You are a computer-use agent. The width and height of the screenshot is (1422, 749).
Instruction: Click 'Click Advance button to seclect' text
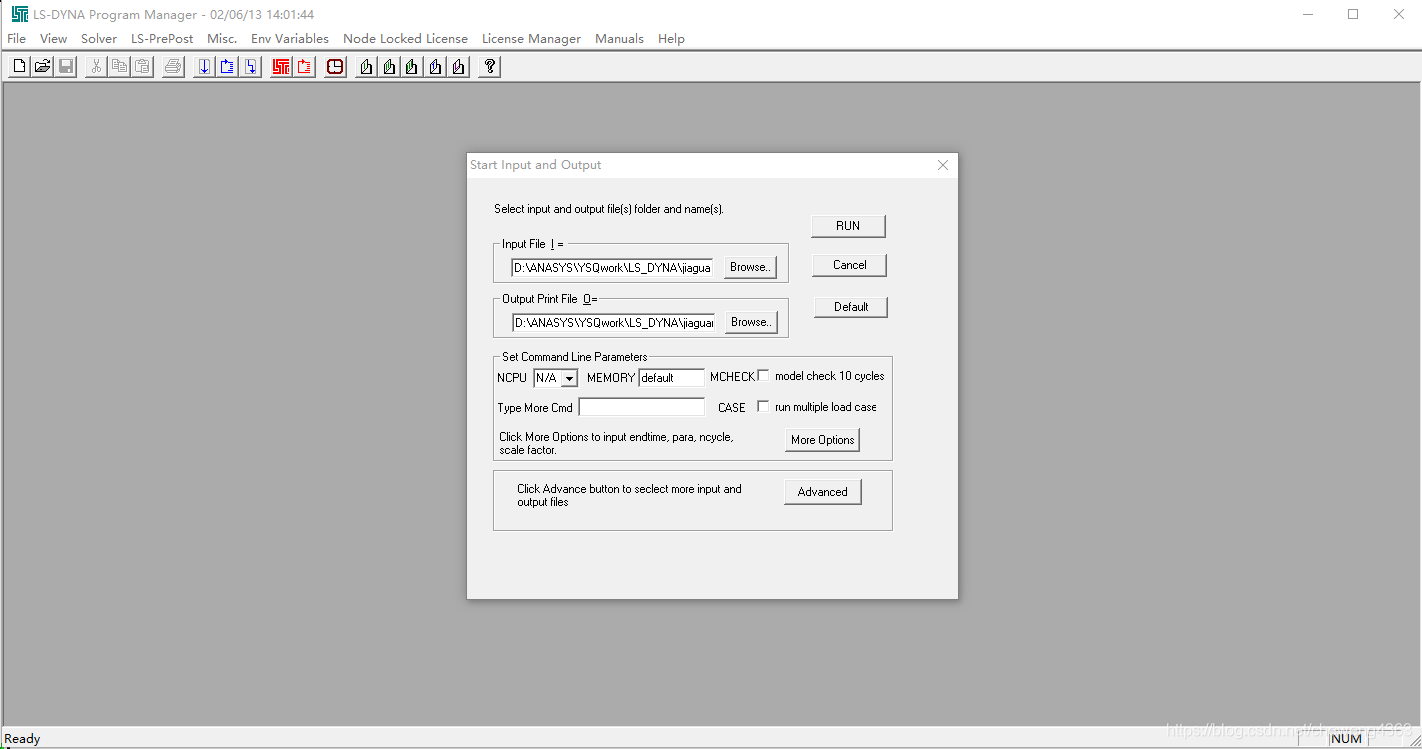[x=629, y=495]
